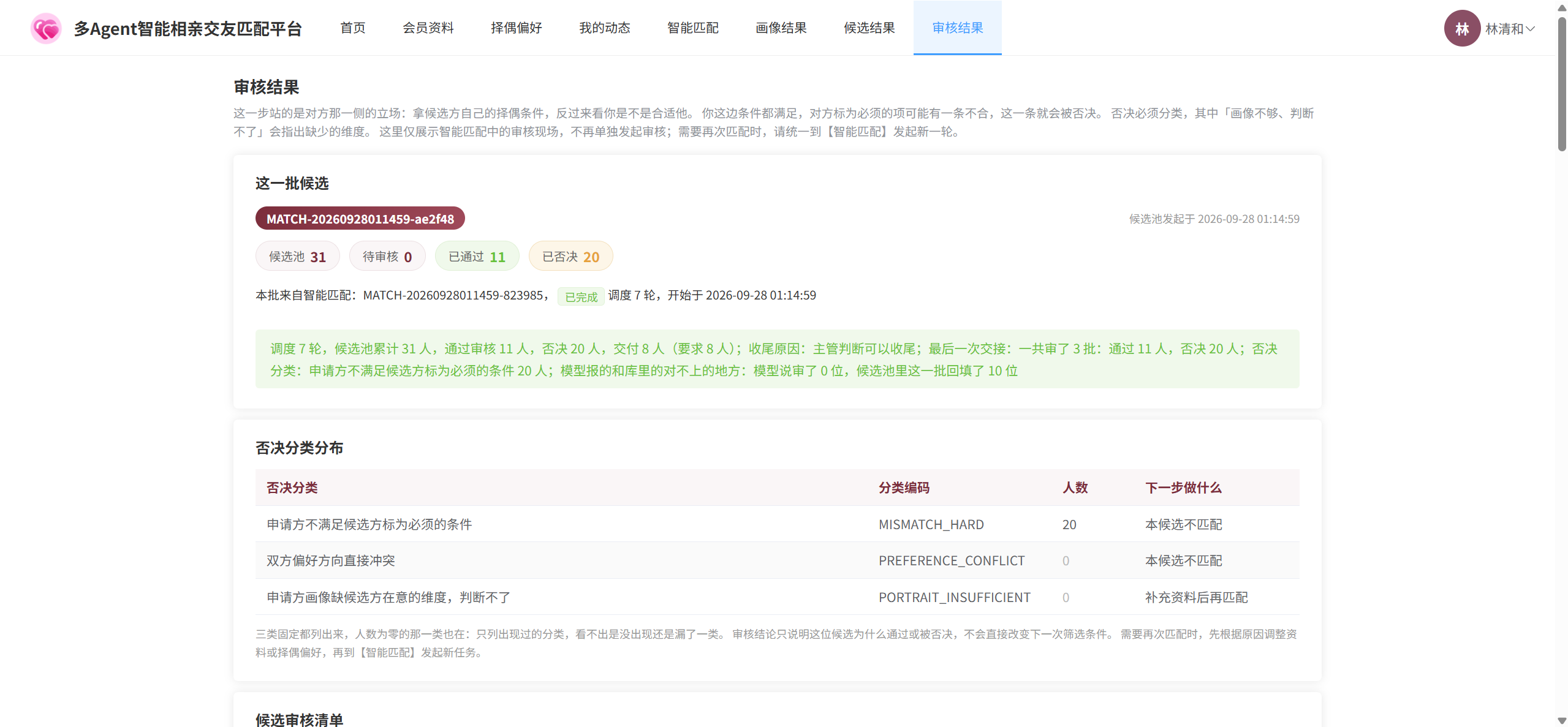This screenshot has width=1568, height=727.
Task: Expand the 林清和 account dropdown arrow
Action: click(x=1531, y=29)
